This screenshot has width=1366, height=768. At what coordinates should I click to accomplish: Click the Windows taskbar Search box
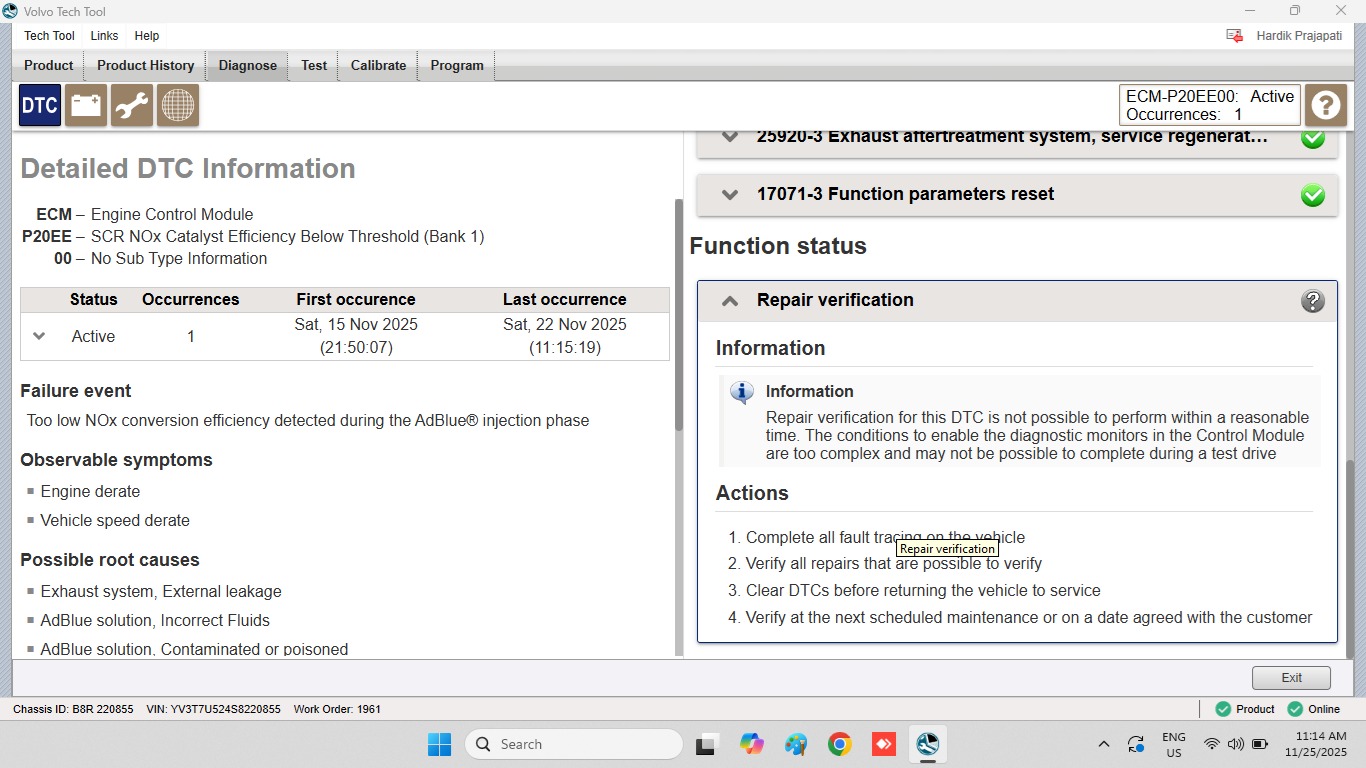tap(573, 744)
